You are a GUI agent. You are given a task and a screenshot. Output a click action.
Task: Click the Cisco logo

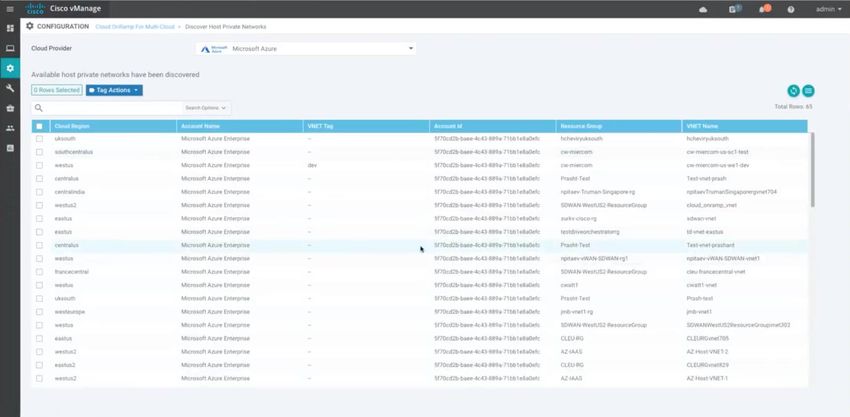(x=35, y=9)
